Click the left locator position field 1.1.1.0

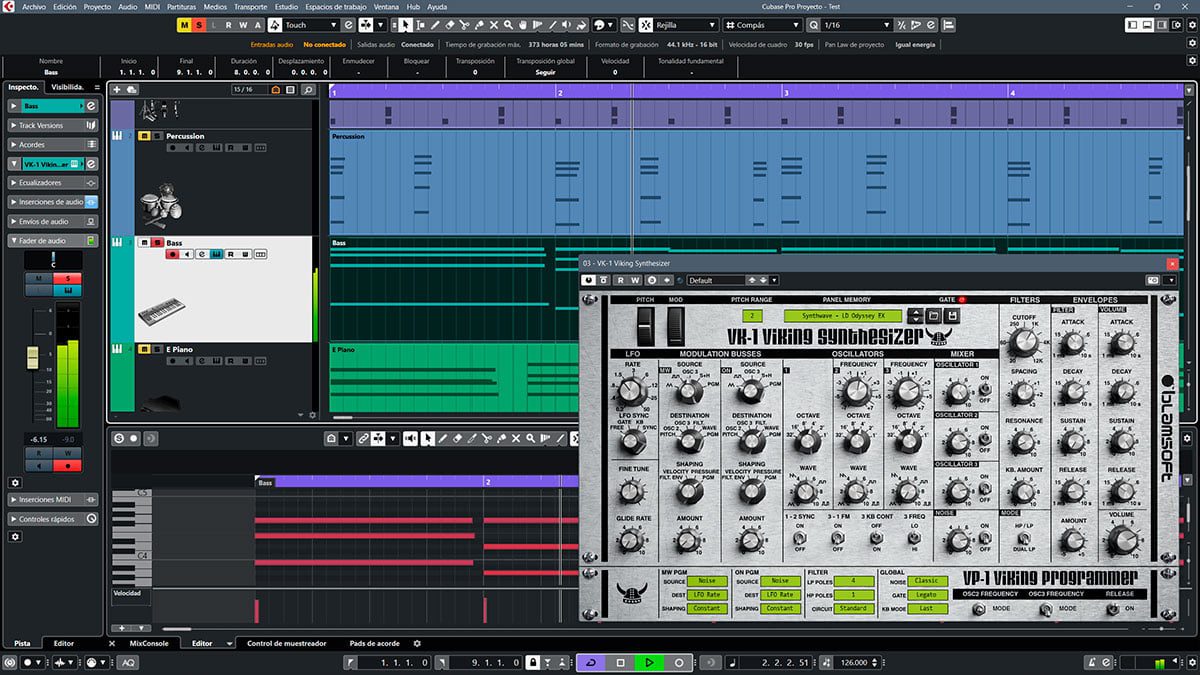coord(394,662)
